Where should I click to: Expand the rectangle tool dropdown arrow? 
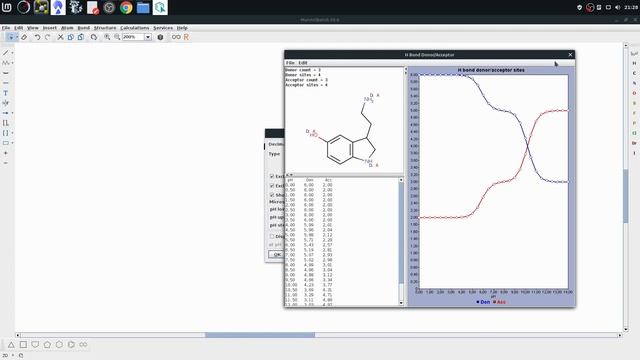pos(12,143)
